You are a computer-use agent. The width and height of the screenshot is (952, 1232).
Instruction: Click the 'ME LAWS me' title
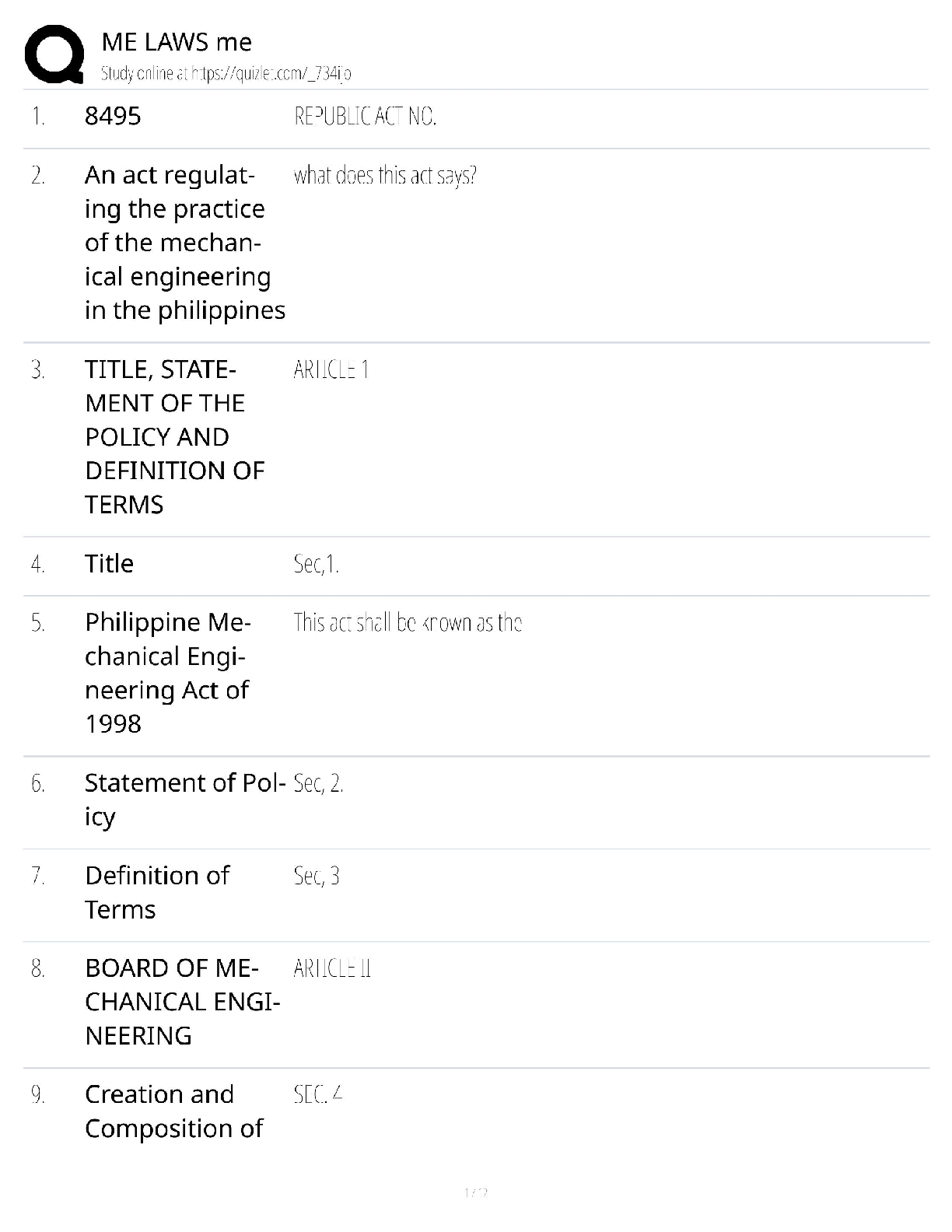click(x=177, y=42)
